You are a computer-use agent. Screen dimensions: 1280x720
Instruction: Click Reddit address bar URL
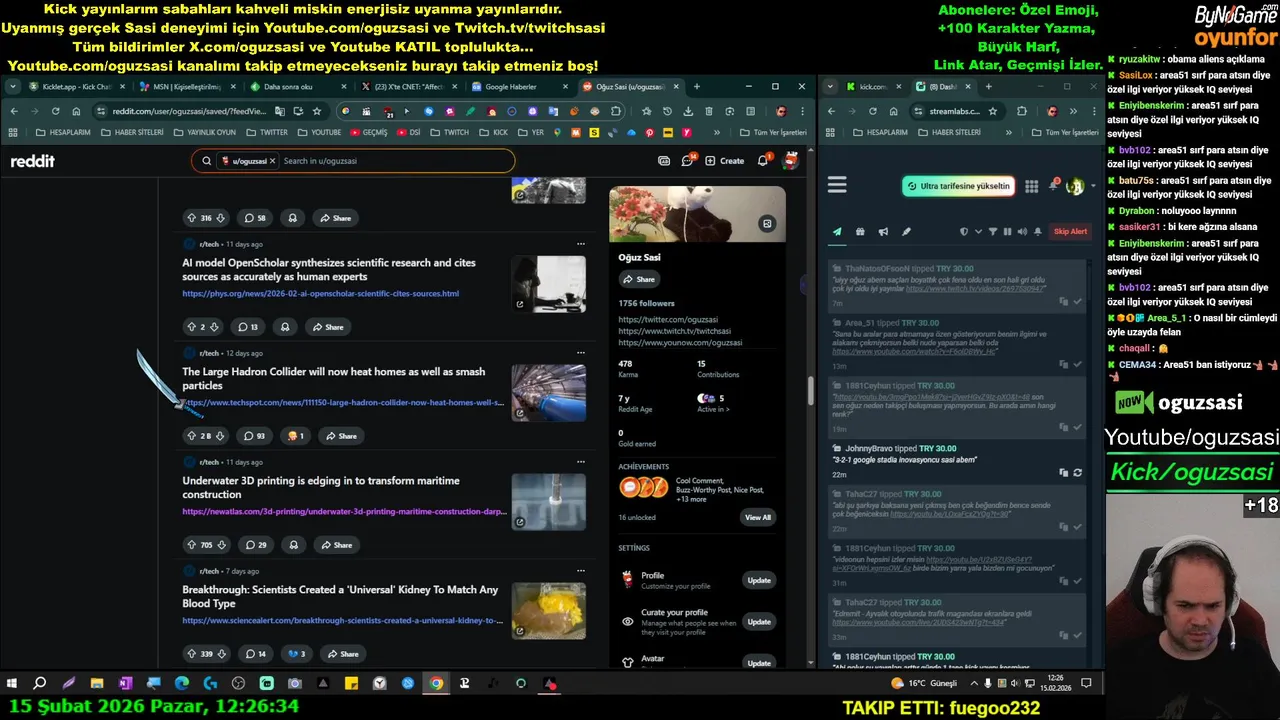point(190,111)
